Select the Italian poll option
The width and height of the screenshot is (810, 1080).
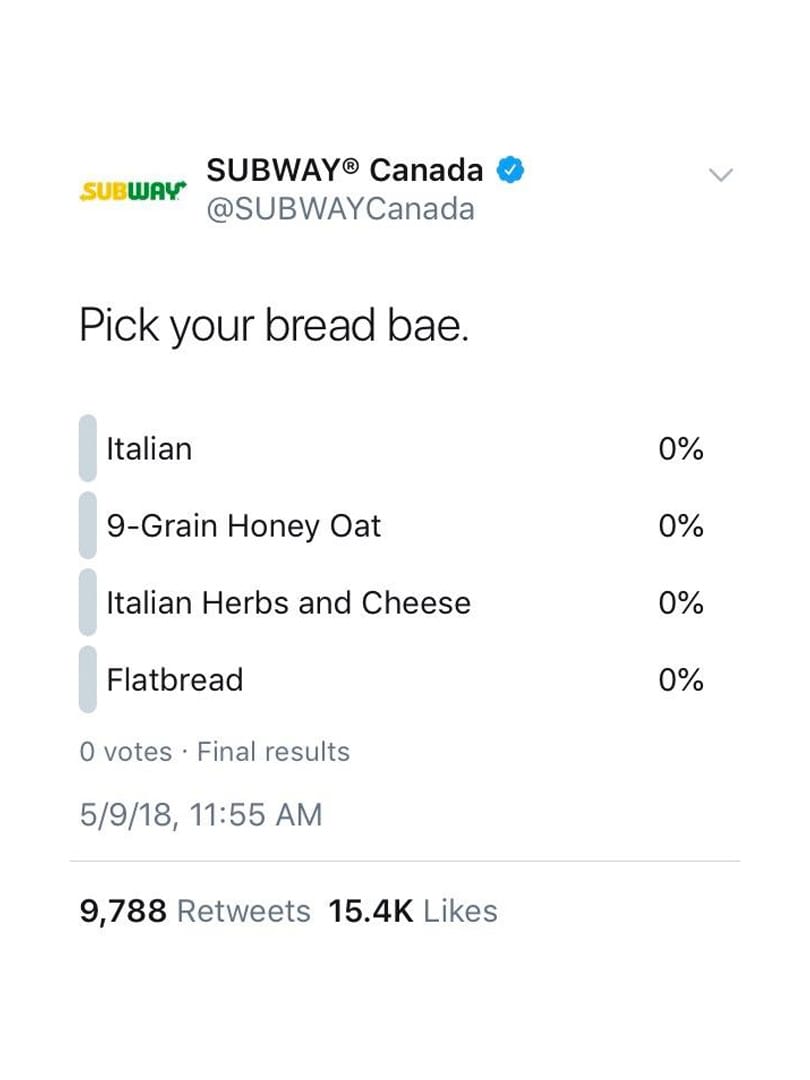149,449
